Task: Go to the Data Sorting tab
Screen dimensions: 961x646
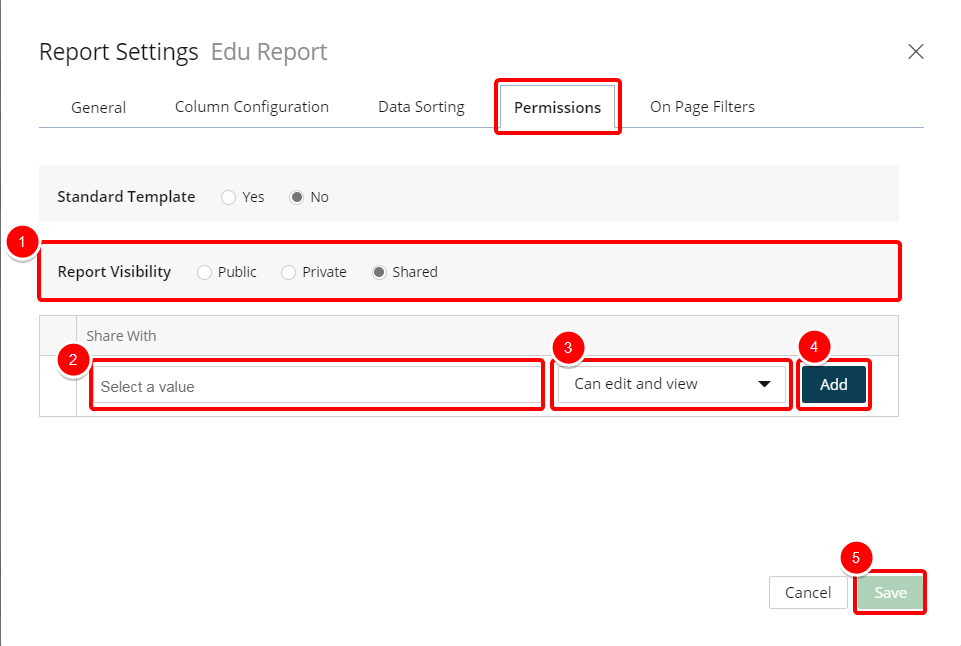Action: [x=421, y=107]
